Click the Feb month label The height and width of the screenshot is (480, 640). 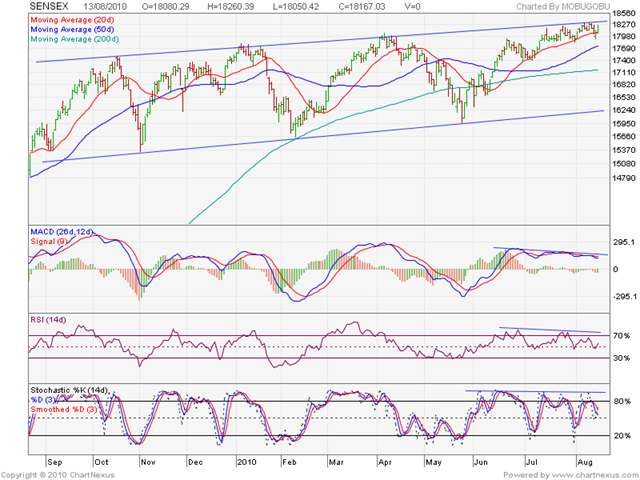[x=289, y=462]
